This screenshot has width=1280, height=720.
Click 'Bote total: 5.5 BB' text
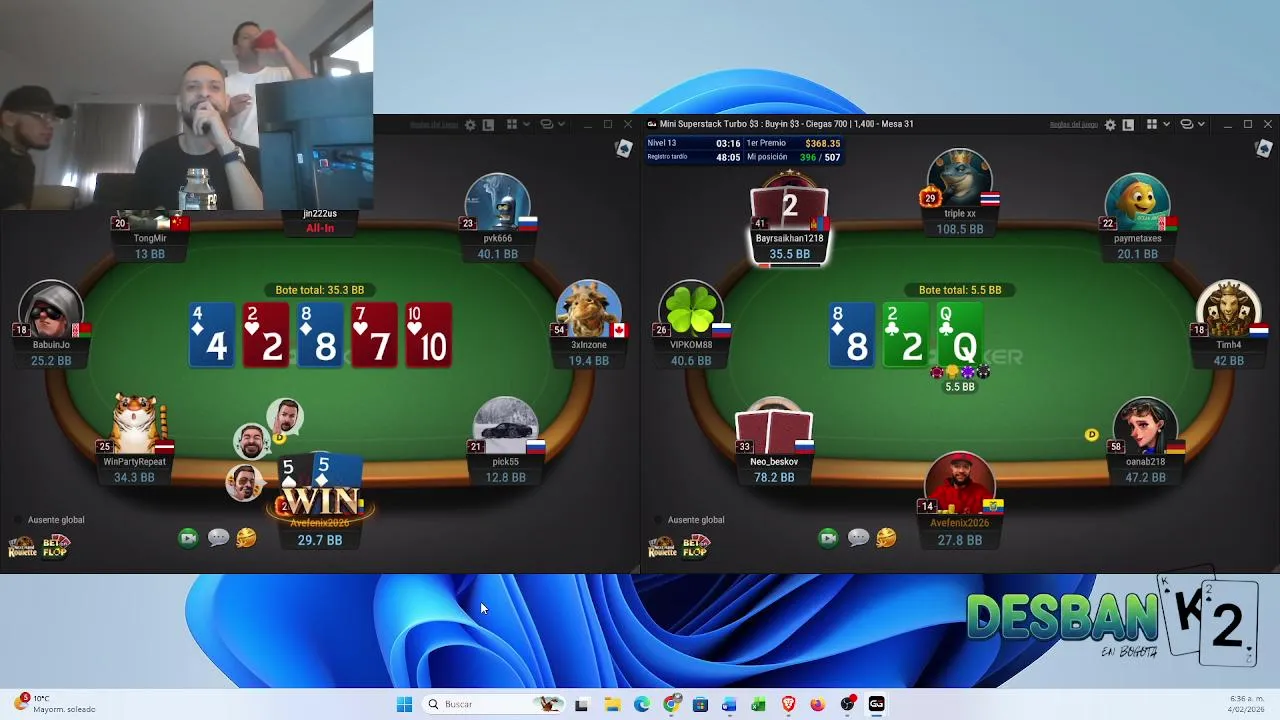pos(960,290)
